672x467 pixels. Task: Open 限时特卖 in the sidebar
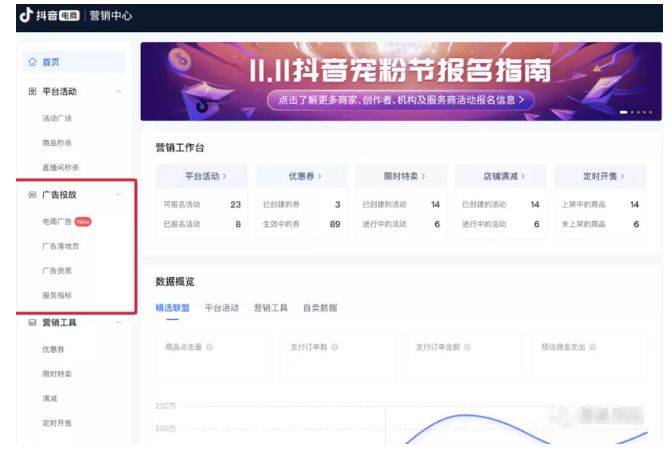(57, 374)
